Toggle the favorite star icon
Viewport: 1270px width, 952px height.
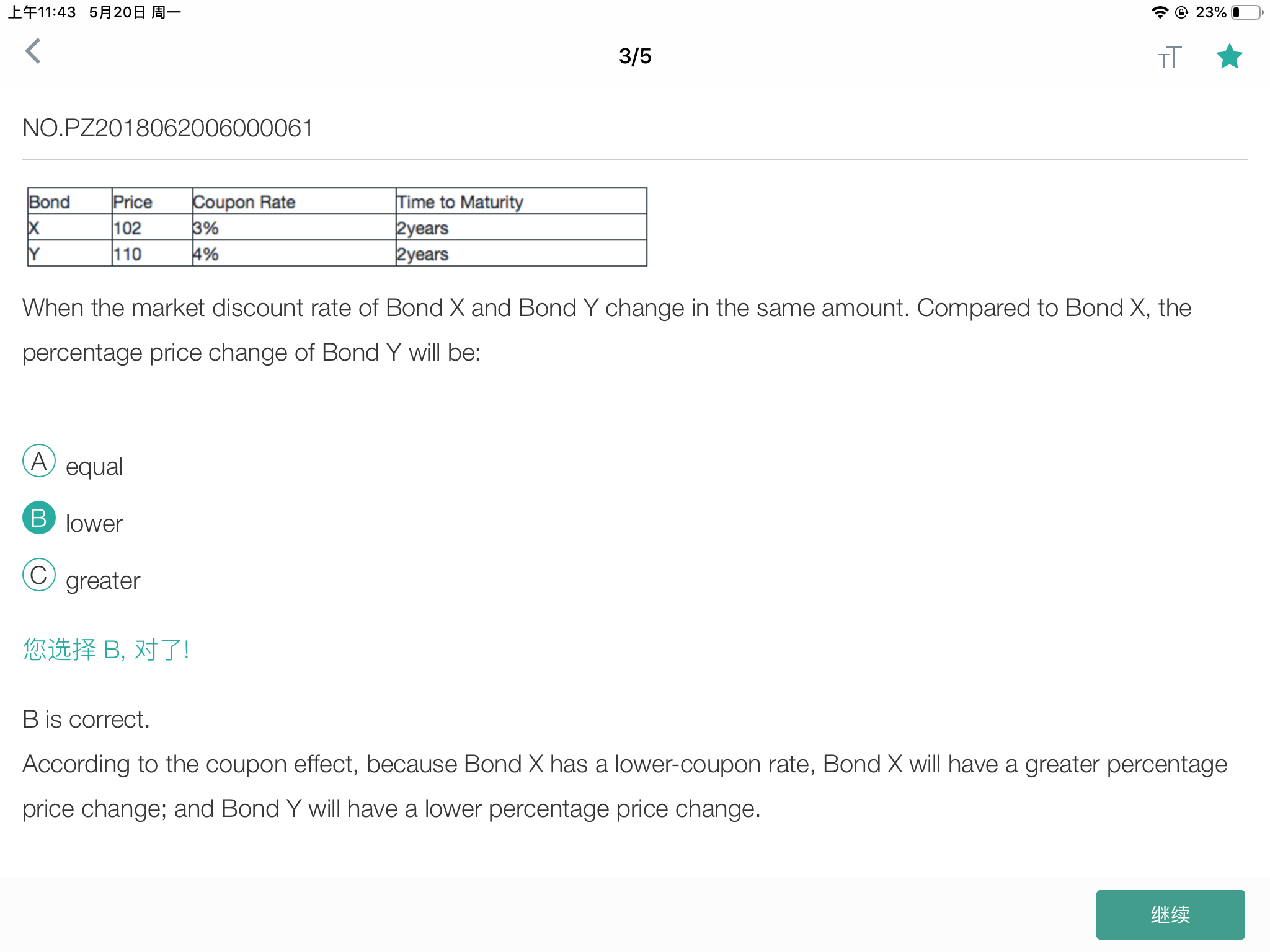point(1229,56)
